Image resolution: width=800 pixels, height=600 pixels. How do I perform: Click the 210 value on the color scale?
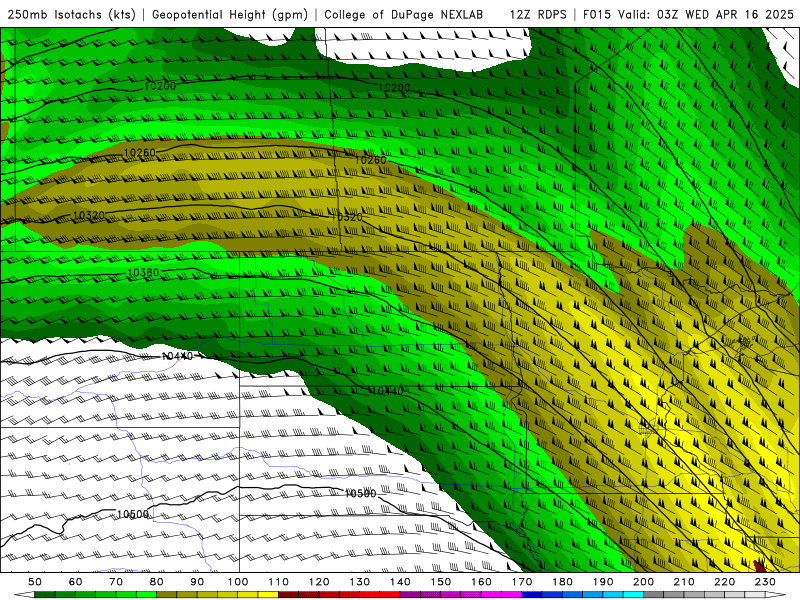(x=684, y=582)
